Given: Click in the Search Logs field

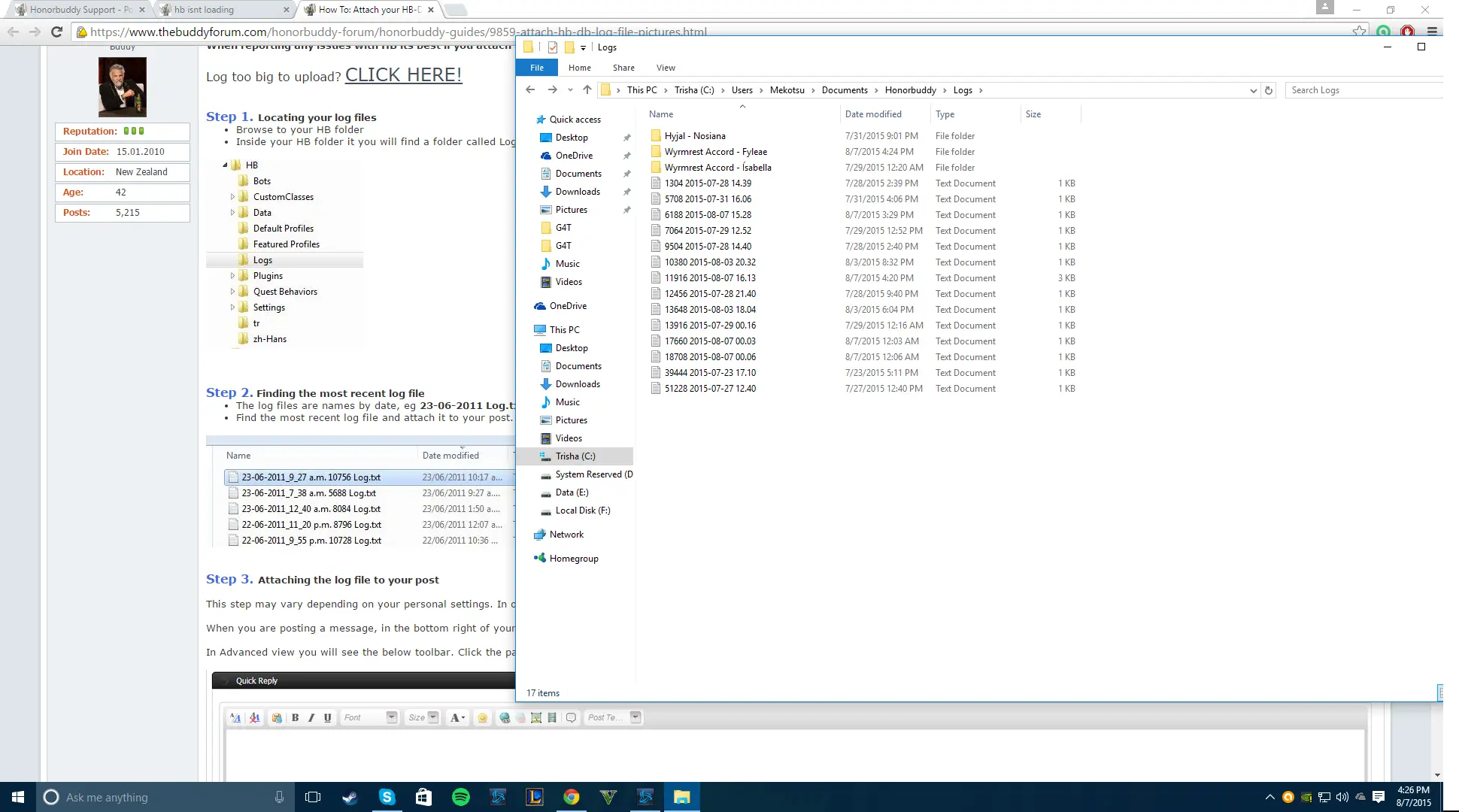Looking at the screenshot, I should [x=1363, y=90].
